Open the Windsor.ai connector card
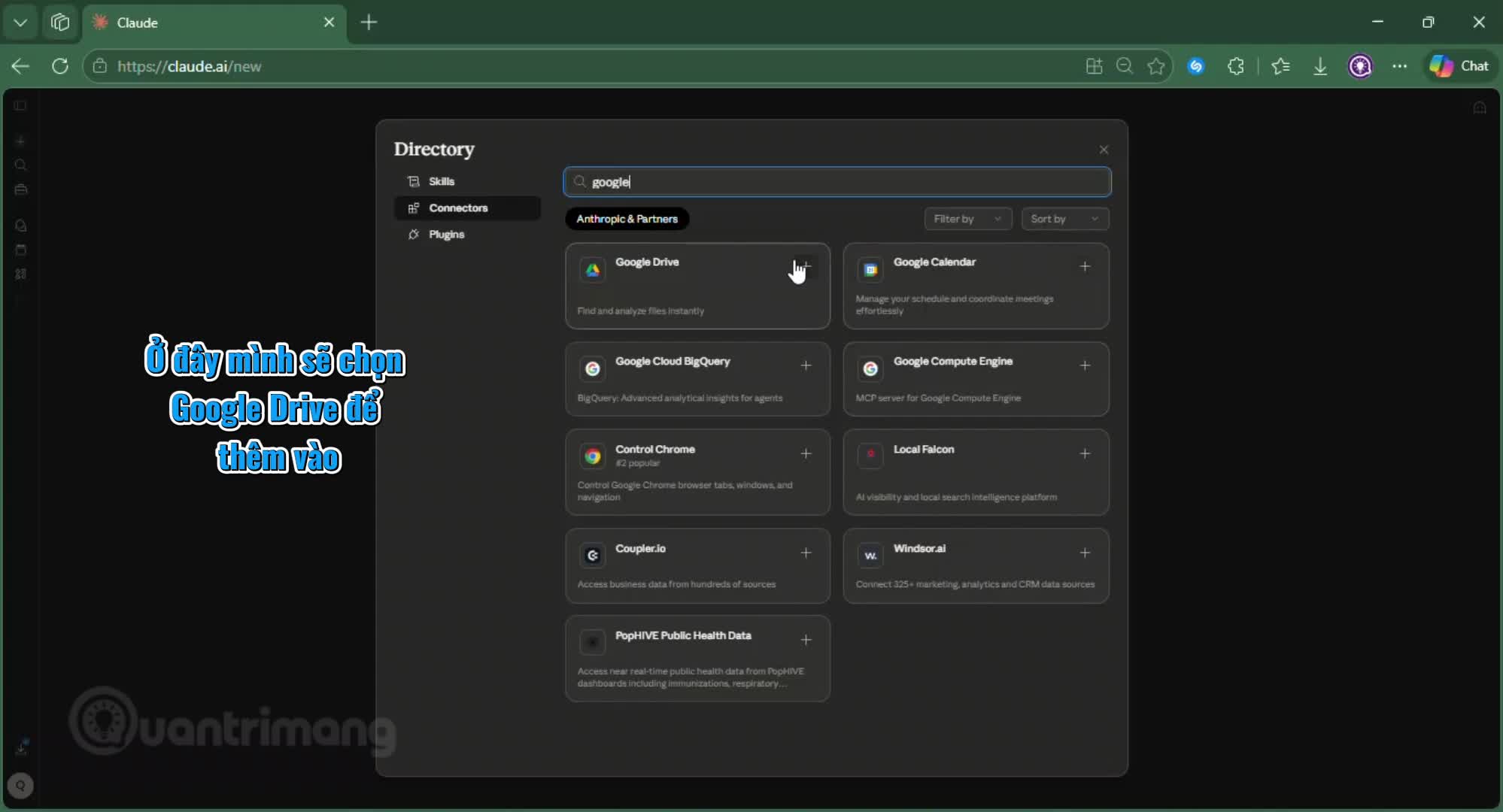 [976, 565]
